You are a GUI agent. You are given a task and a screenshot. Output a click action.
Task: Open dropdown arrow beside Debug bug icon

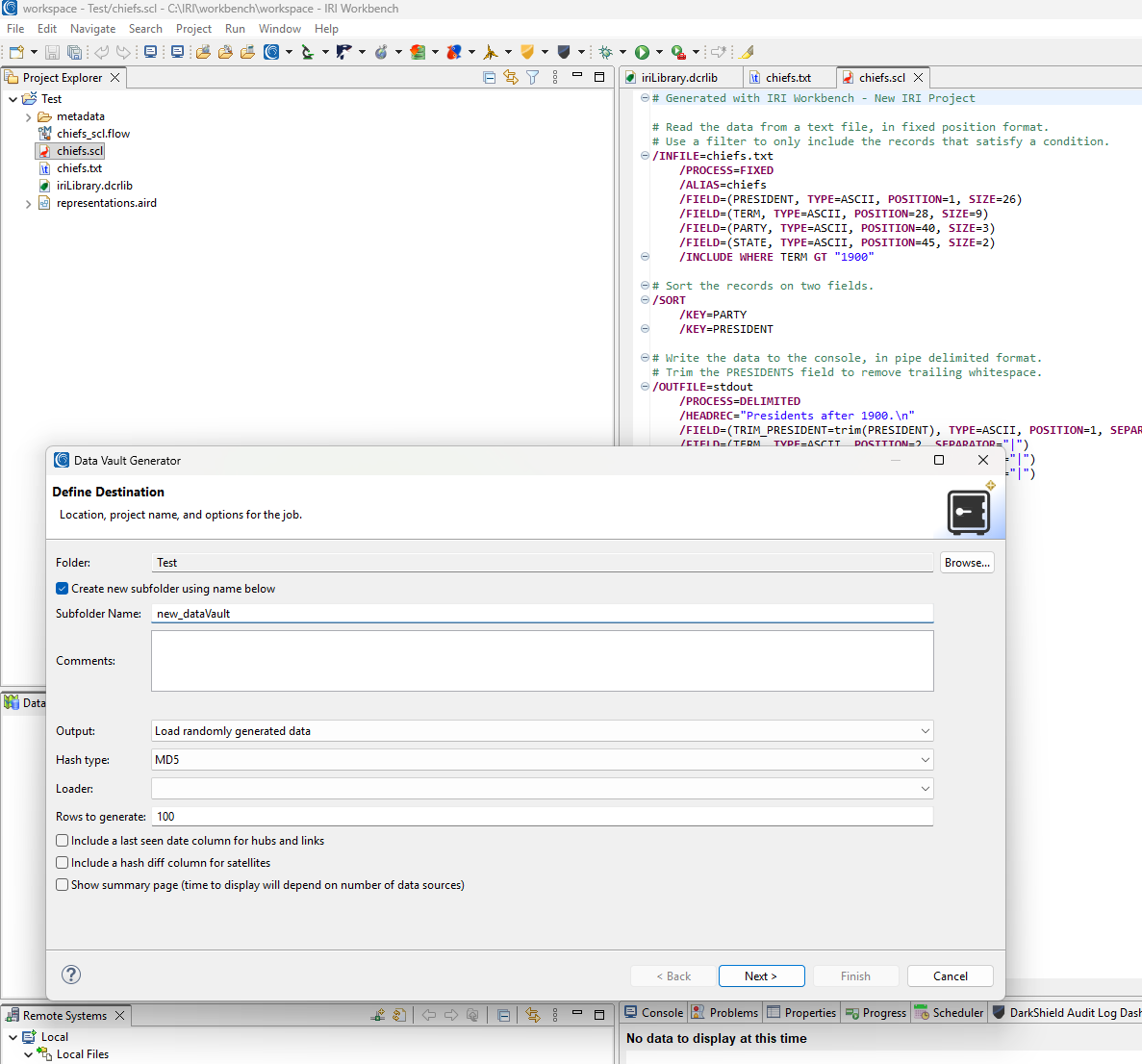tap(622, 52)
